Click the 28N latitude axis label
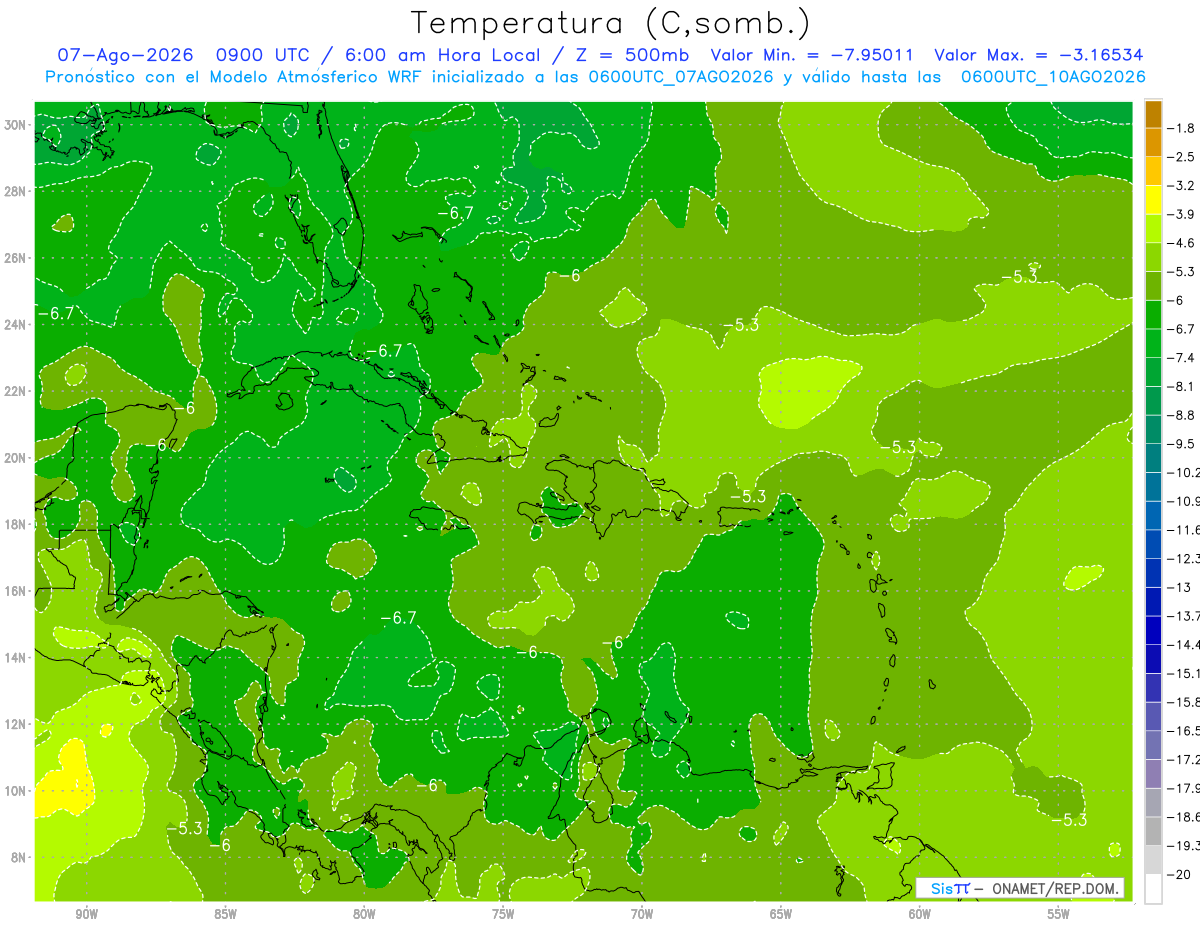The height and width of the screenshot is (927, 1200). pyautogui.click(x=16, y=191)
